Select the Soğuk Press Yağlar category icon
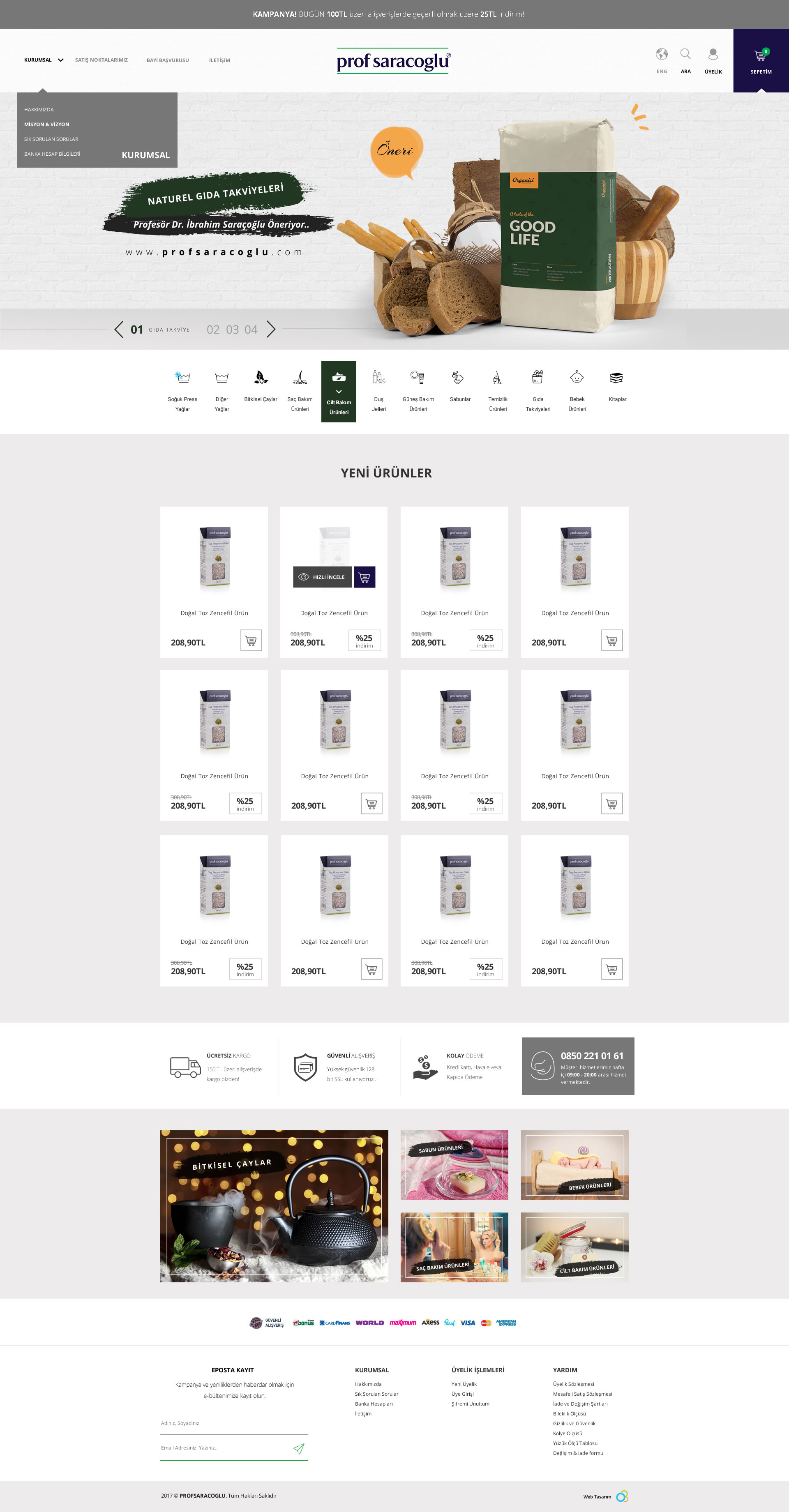Screen dimensions: 789x1512 point(182,377)
